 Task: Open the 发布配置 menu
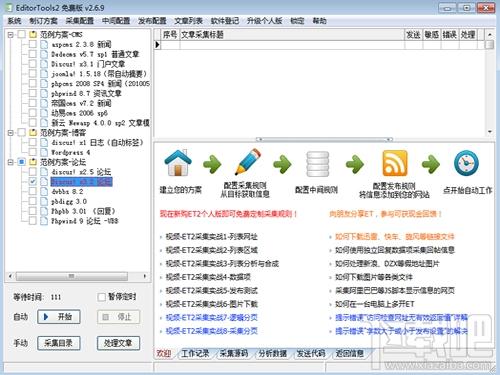coord(152,21)
